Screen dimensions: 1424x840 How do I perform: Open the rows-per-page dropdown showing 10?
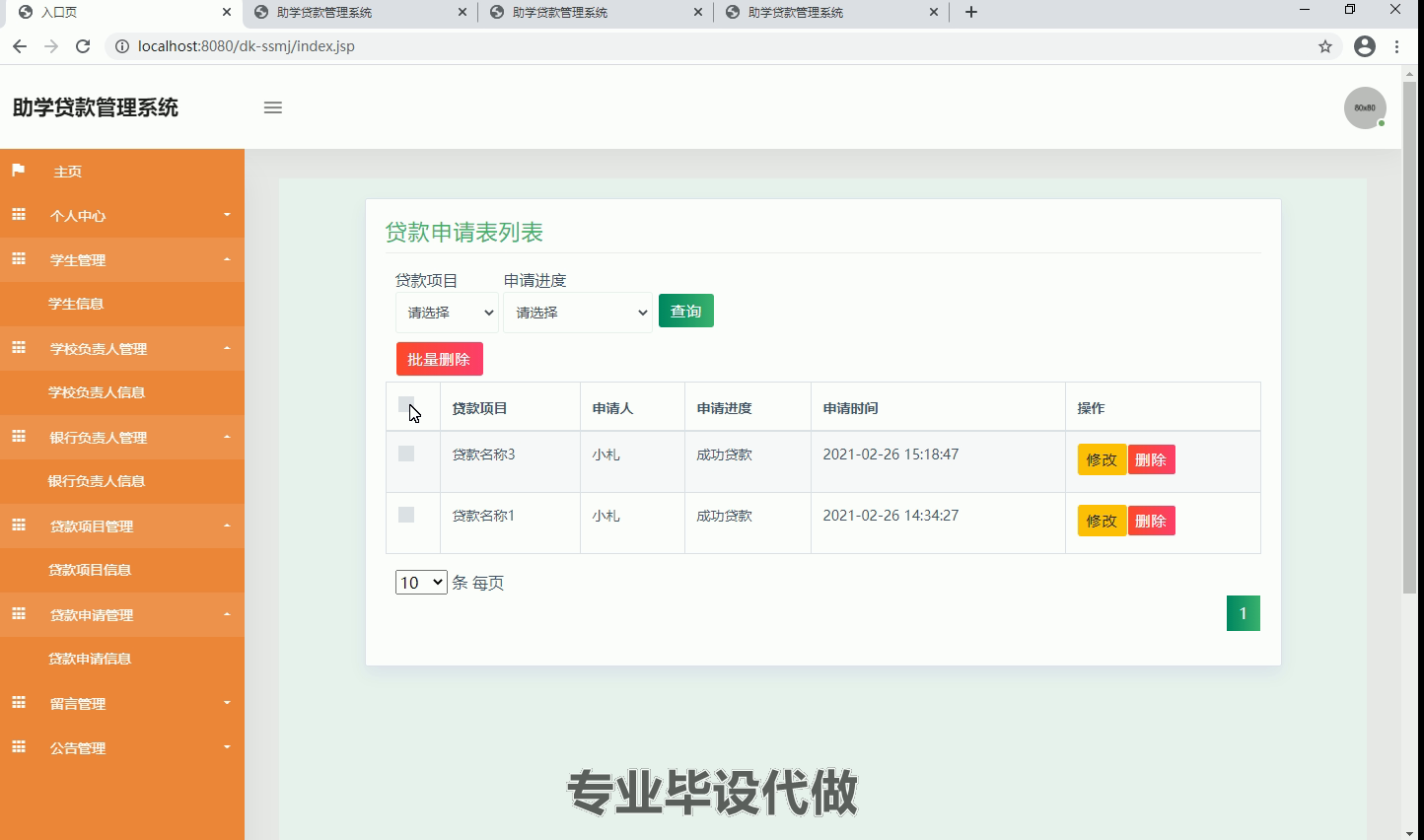421,583
